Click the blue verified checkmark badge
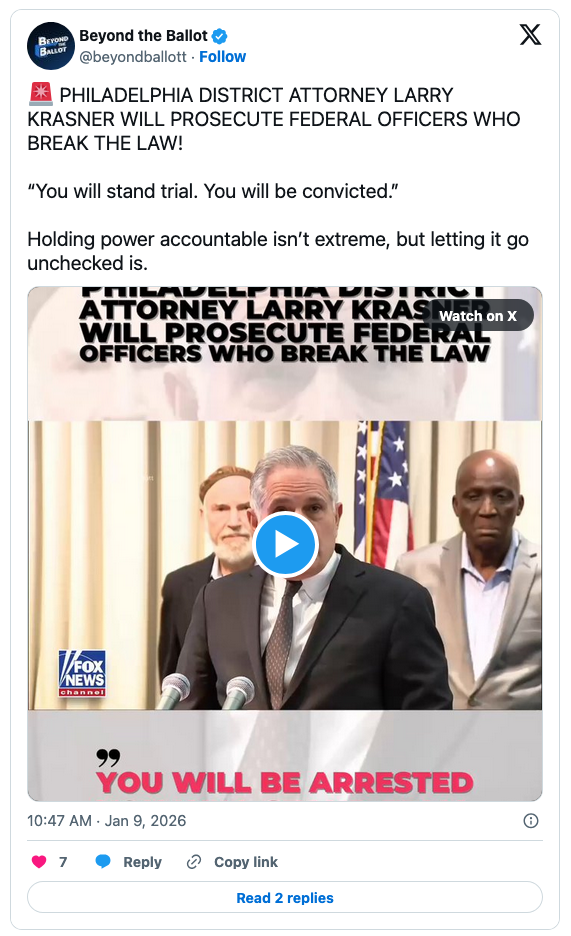The image size is (571, 936). [220, 36]
